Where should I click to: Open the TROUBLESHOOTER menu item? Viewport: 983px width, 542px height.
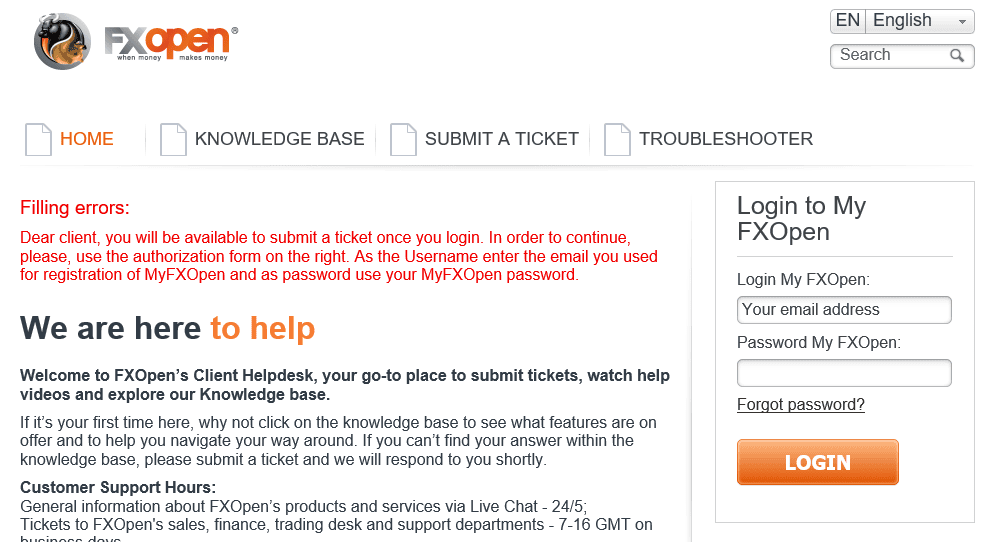click(x=726, y=138)
